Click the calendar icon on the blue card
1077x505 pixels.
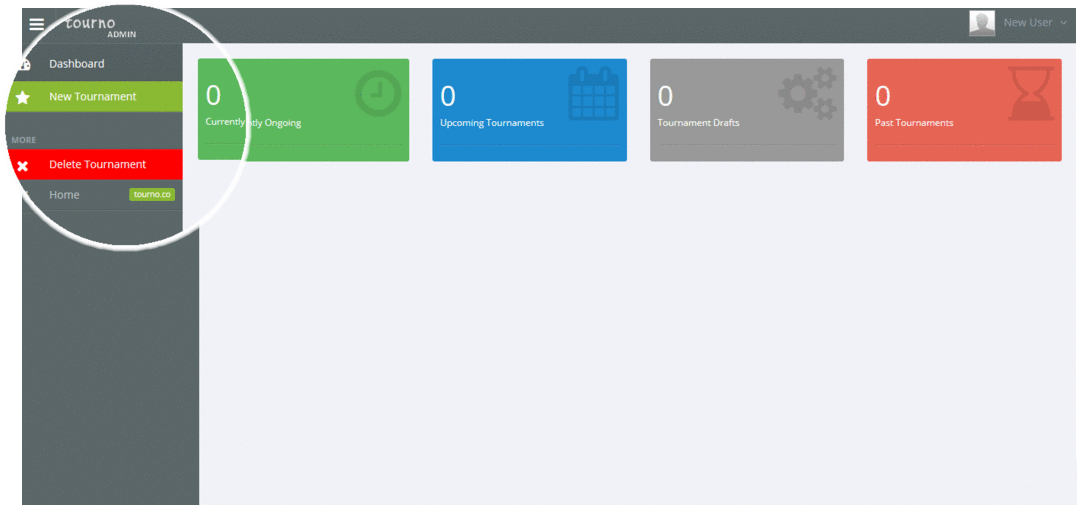pyautogui.click(x=593, y=95)
